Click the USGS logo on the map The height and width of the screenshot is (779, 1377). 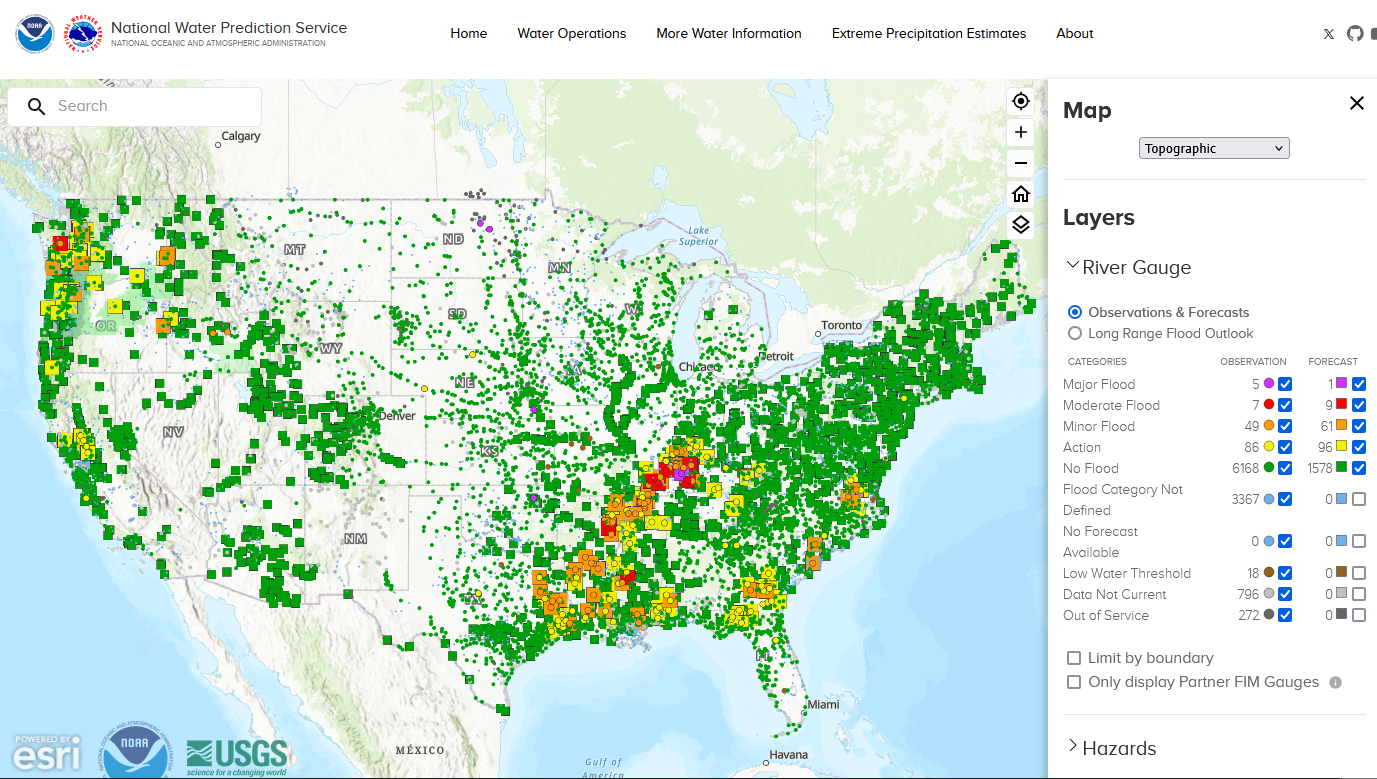click(x=237, y=758)
